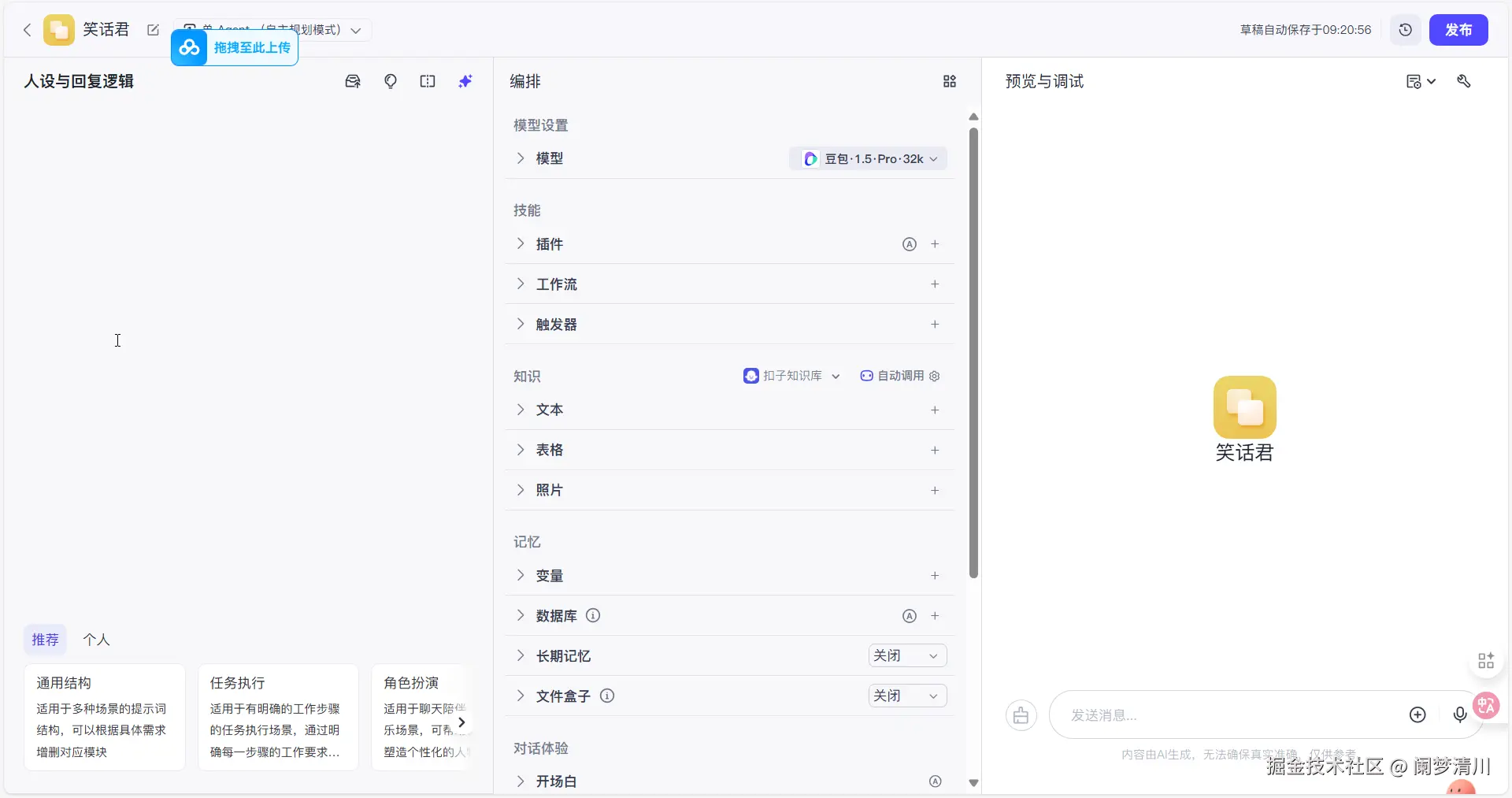This screenshot has width=1512, height=798.
Task: Switch to the 推荐 tab
Action: click(45, 640)
